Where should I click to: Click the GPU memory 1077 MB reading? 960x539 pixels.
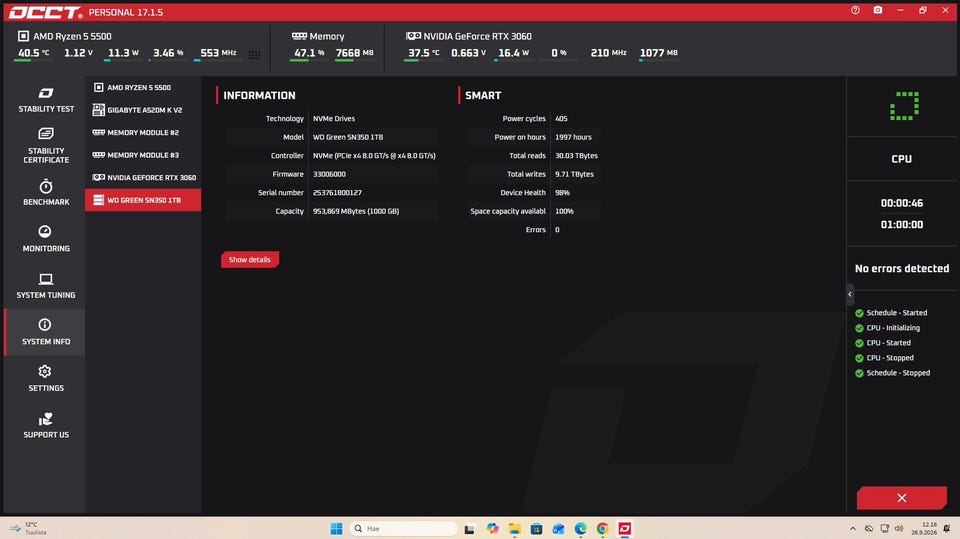pos(659,53)
